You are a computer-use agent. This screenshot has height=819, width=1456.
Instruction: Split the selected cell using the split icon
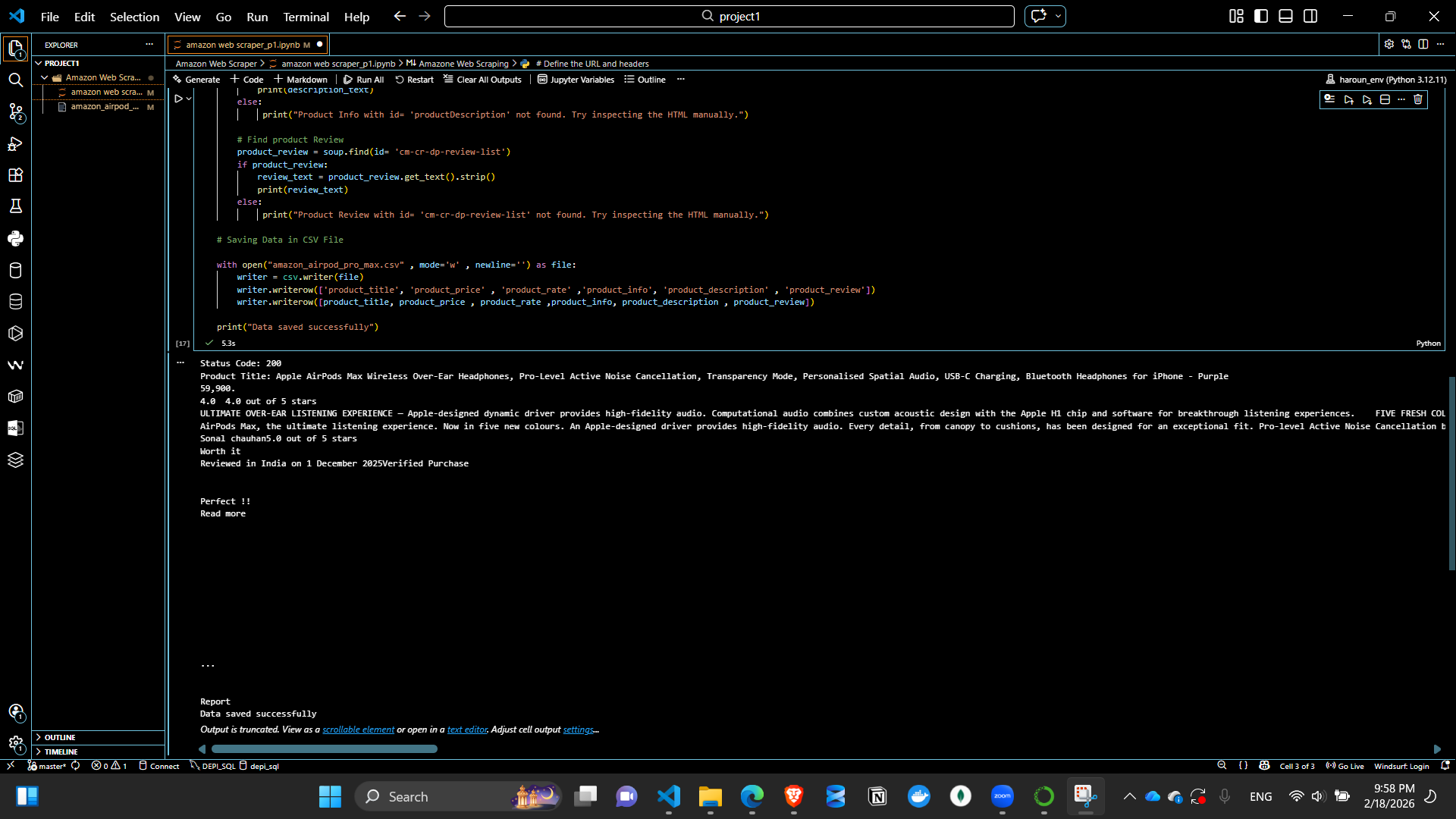1385,99
